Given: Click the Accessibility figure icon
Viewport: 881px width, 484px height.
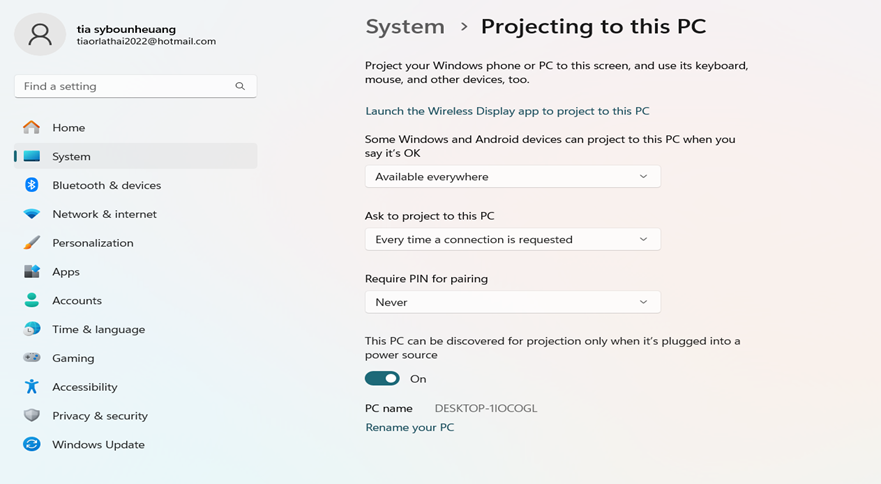Looking at the screenshot, I should click(32, 387).
